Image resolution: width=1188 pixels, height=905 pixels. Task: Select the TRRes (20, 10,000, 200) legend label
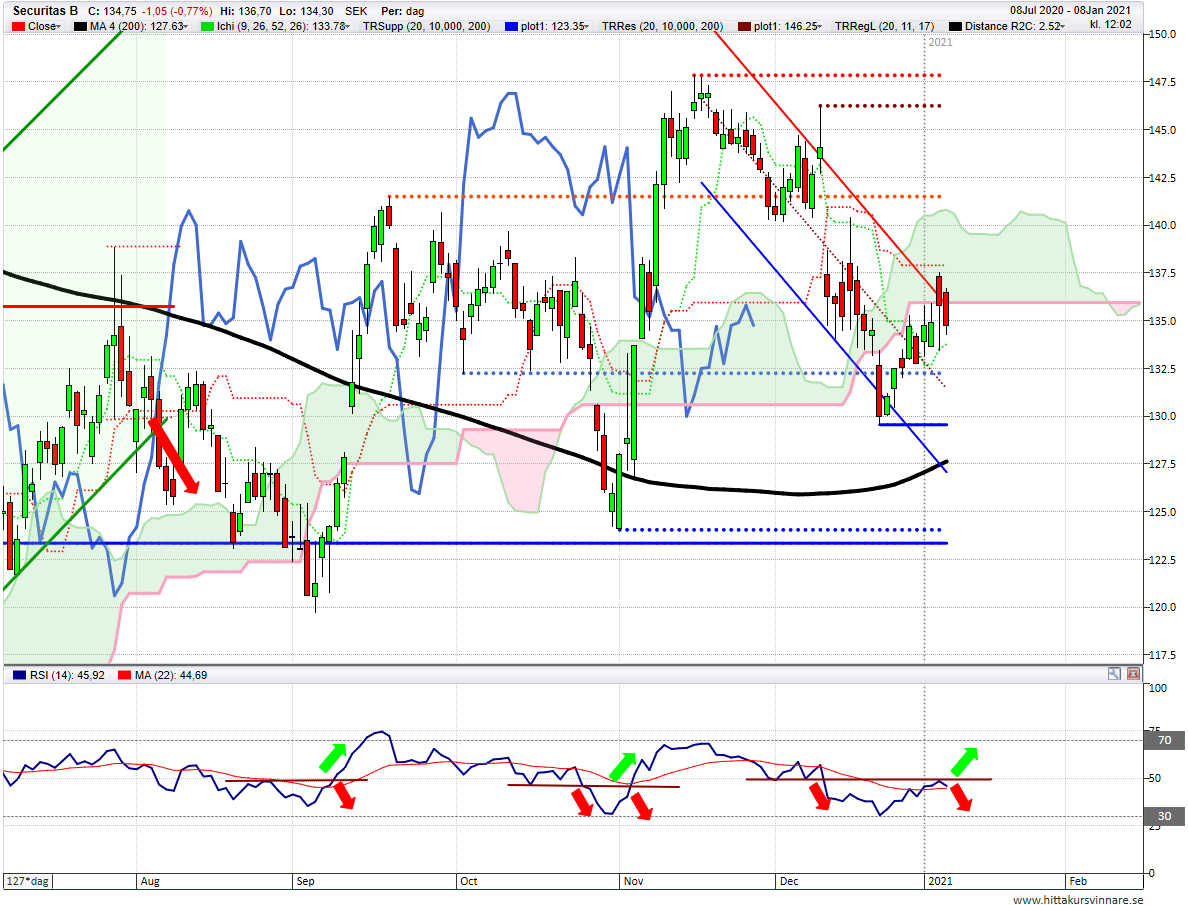(662, 27)
